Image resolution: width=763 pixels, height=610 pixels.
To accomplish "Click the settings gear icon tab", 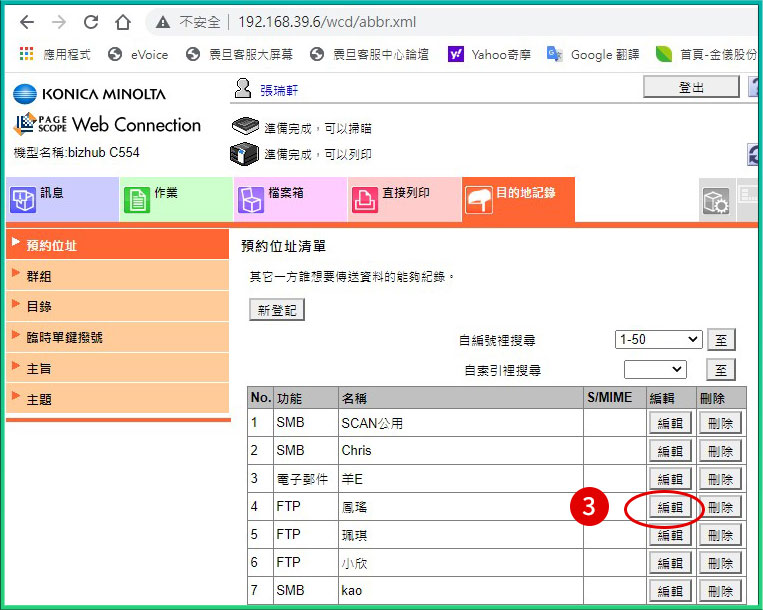I will [x=714, y=201].
